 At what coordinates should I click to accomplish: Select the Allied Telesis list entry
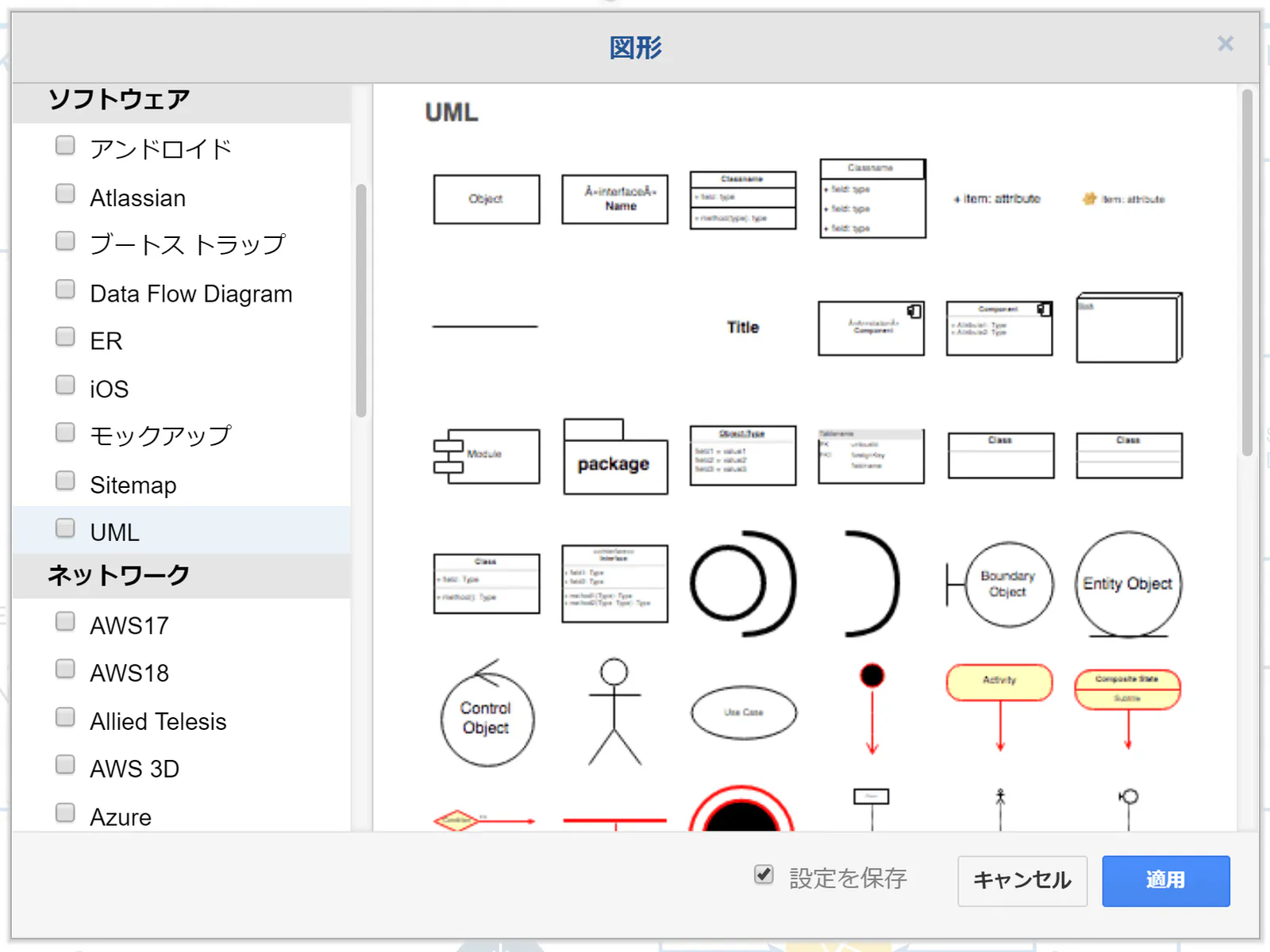(x=181, y=721)
